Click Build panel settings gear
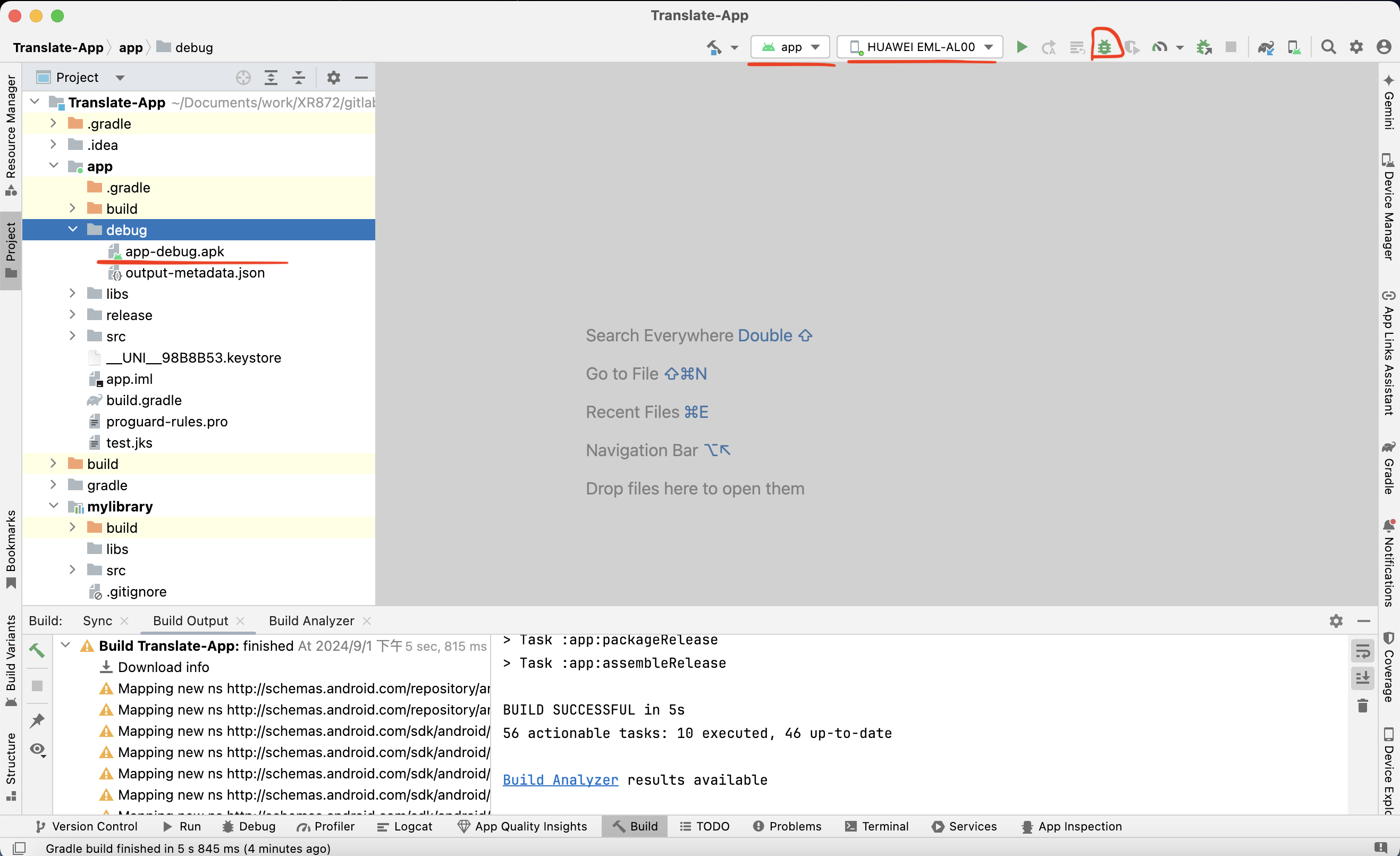Viewport: 1400px width, 856px height. point(1336,620)
